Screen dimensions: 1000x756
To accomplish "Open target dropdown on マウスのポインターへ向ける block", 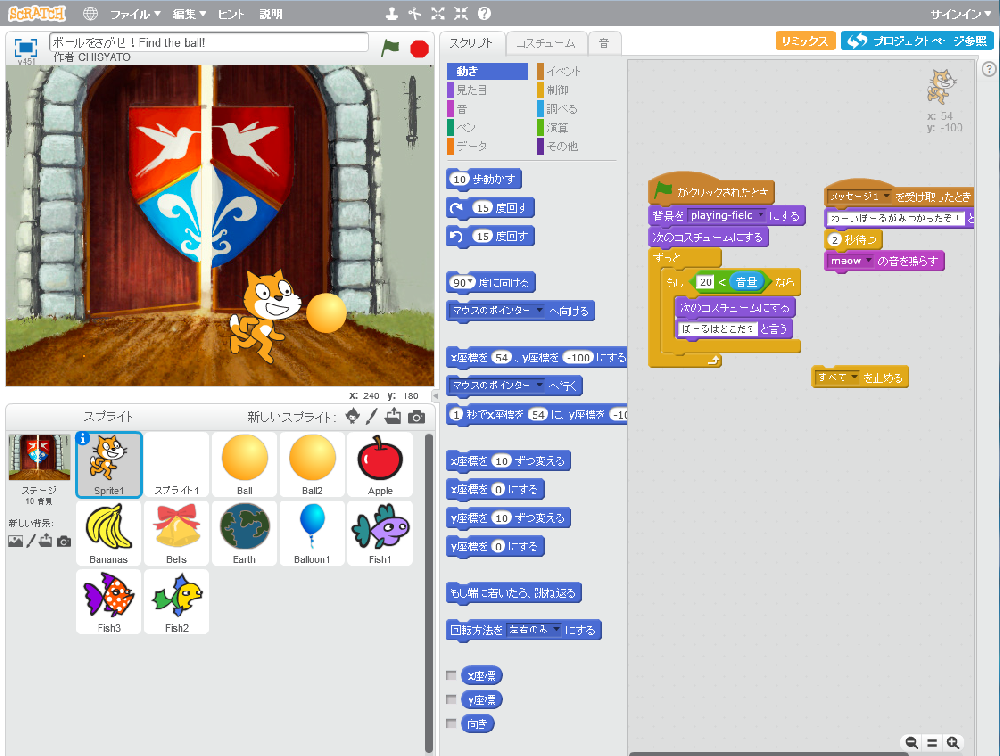I will (x=540, y=311).
